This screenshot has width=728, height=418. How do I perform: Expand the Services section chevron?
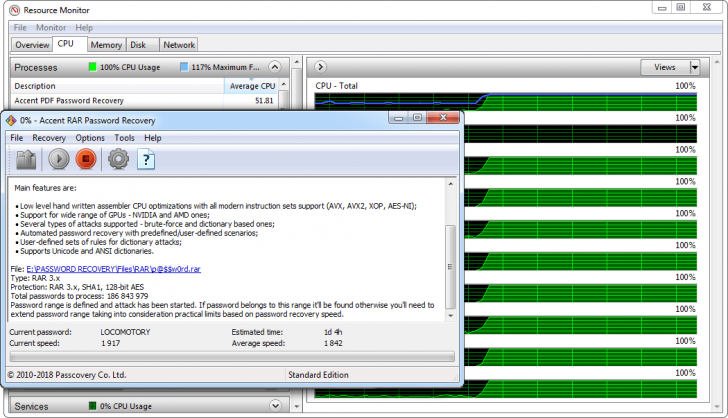(x=275, y=406)
